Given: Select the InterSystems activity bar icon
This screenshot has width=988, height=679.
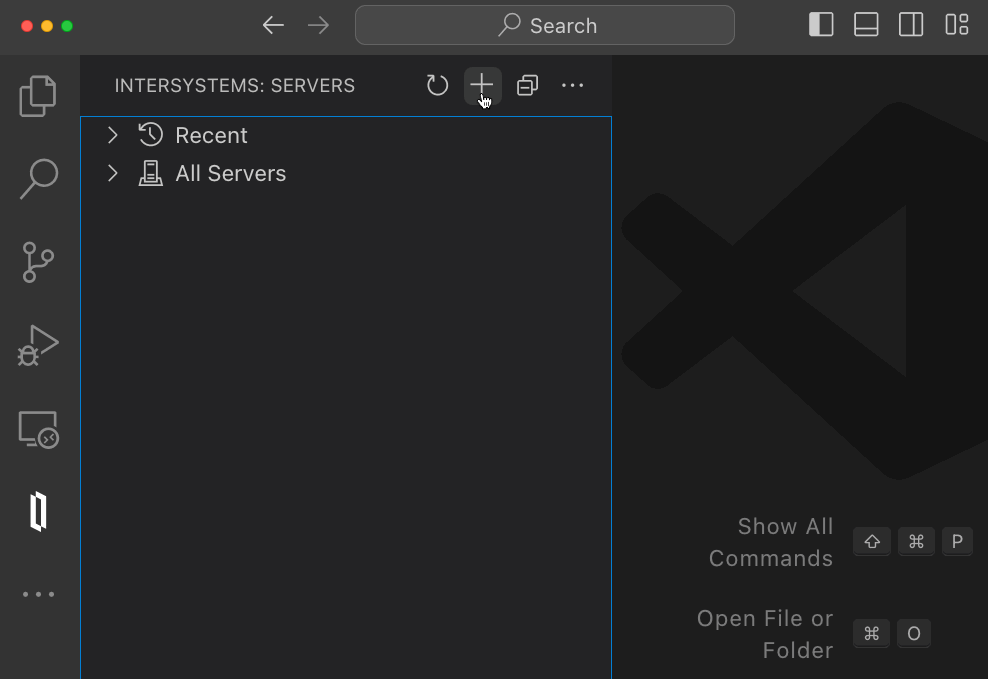Looking at the screenshot, I should 38,511.
